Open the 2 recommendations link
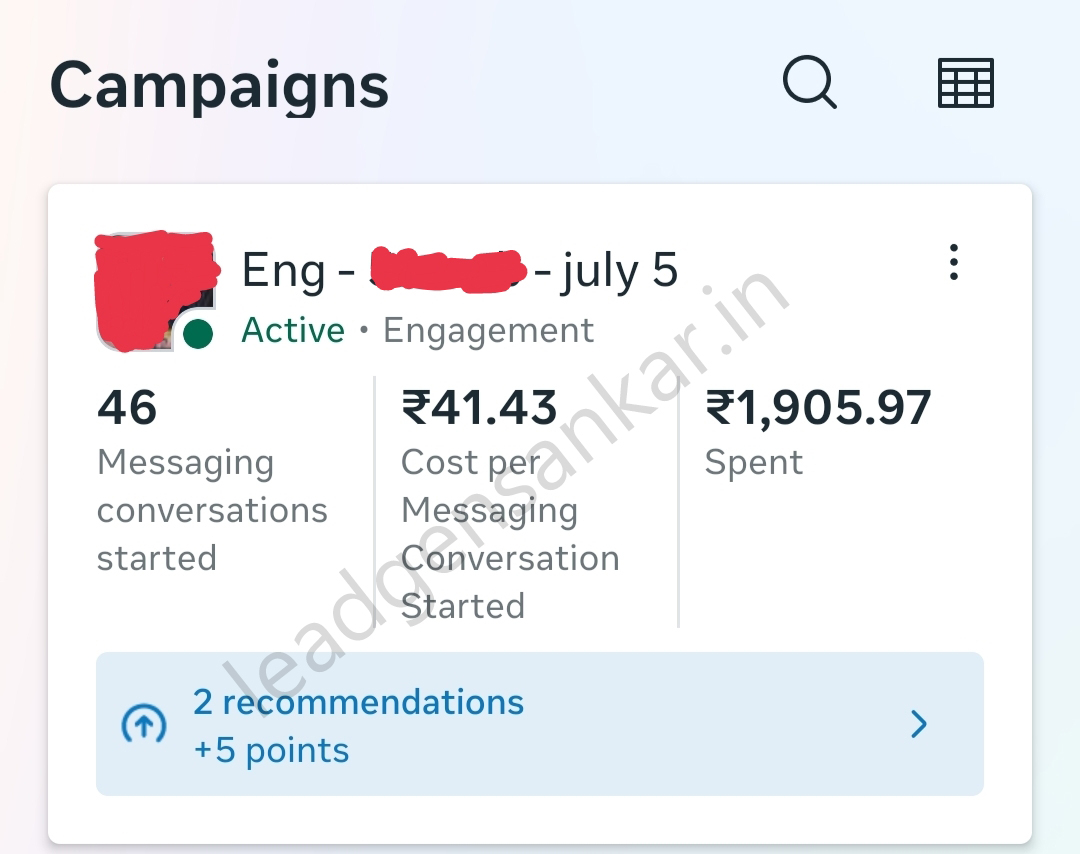Viewport: 1080px width, 854px height. pos(358,702)
